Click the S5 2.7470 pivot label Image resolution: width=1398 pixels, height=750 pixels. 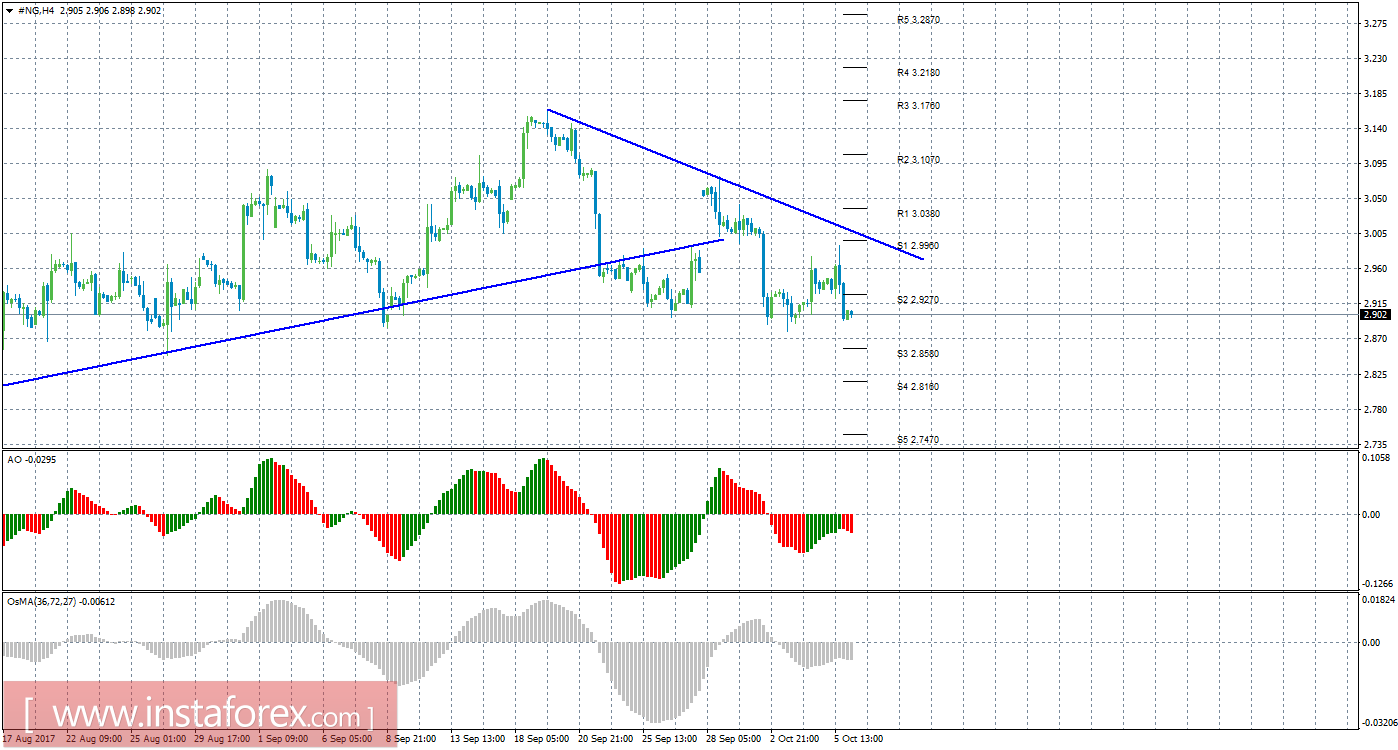[x=918, y=440]
